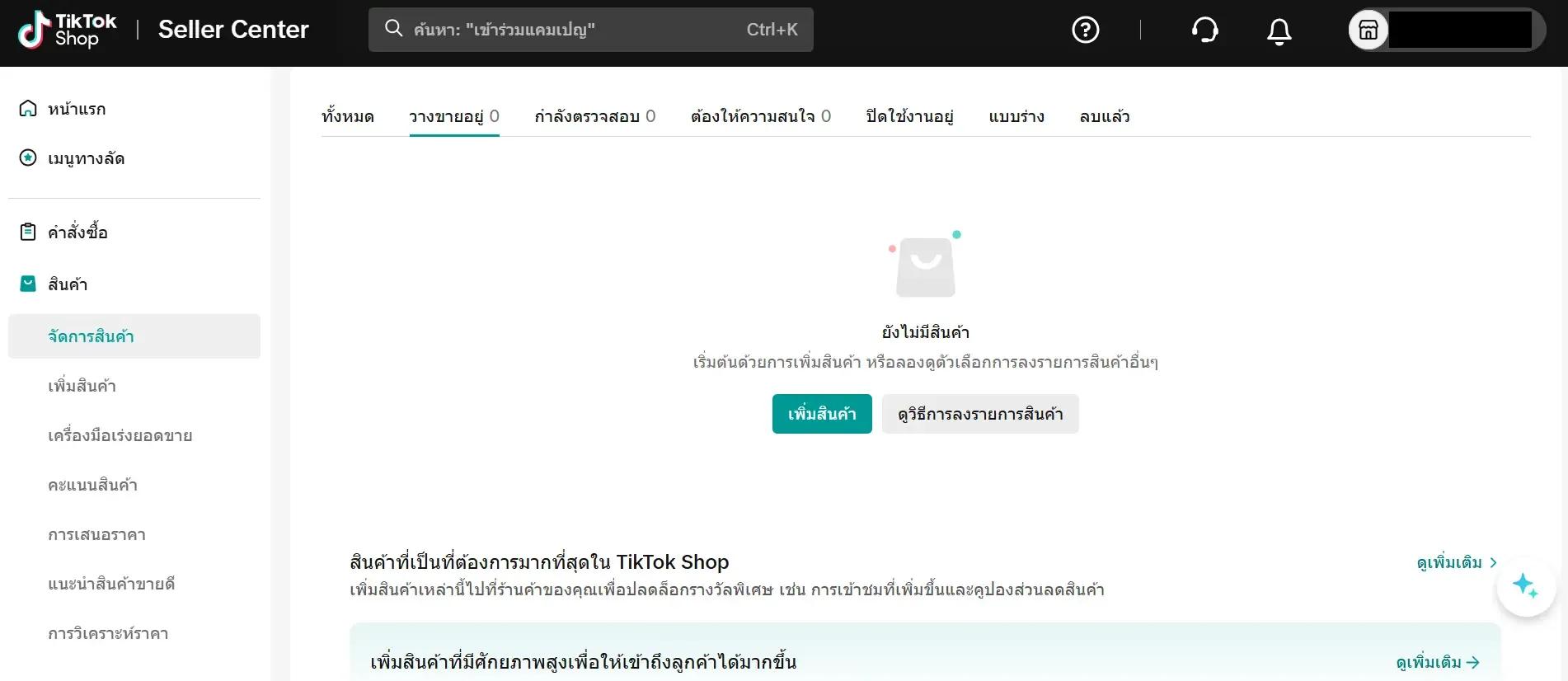Click the Ctrl+K shortcut hint
The image size is (1568, 681).
[772, 30]
